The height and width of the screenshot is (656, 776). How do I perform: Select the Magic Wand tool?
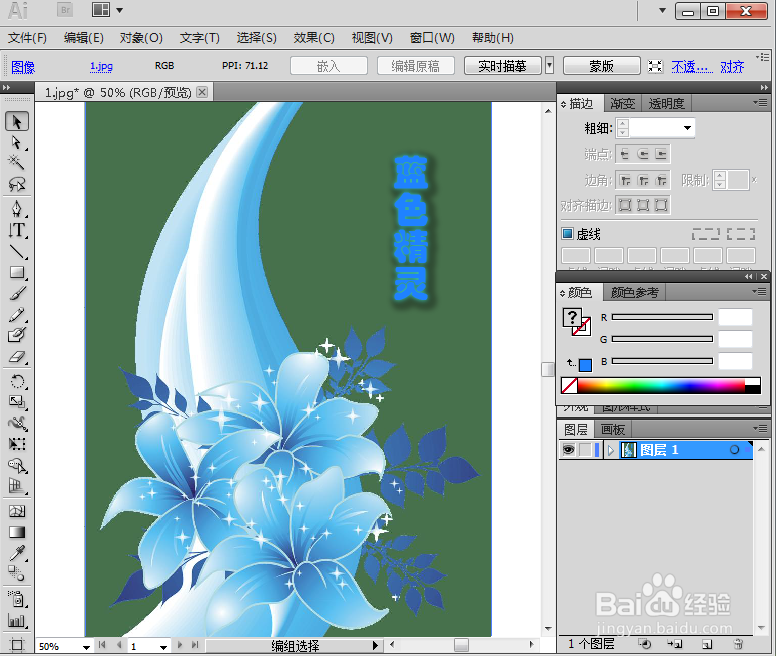(17, 163)
